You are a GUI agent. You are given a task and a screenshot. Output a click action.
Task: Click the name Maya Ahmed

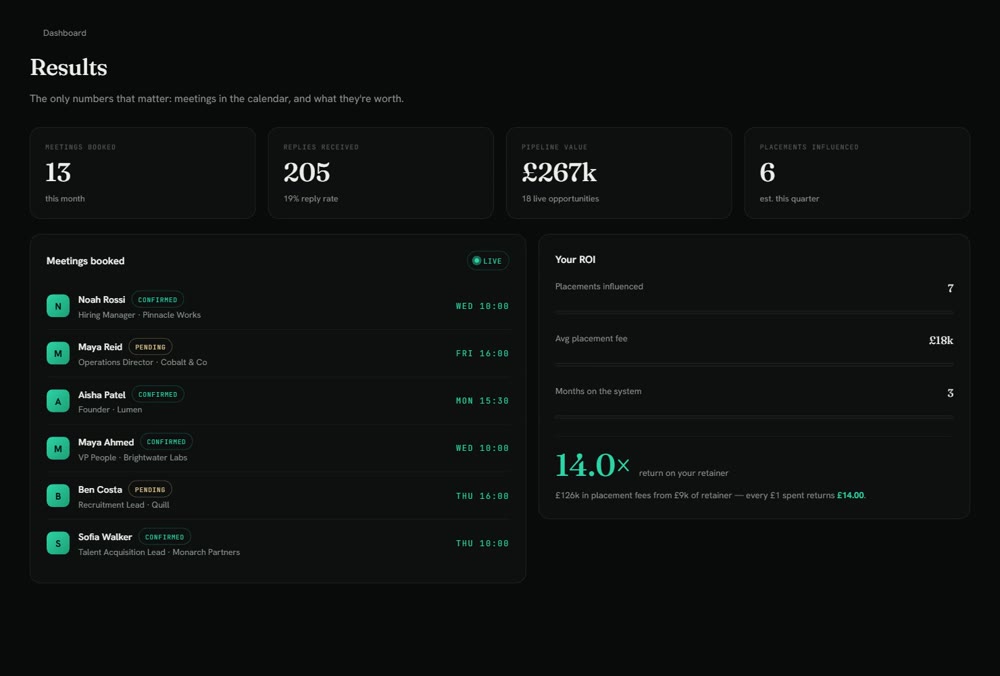coord(106,442)
